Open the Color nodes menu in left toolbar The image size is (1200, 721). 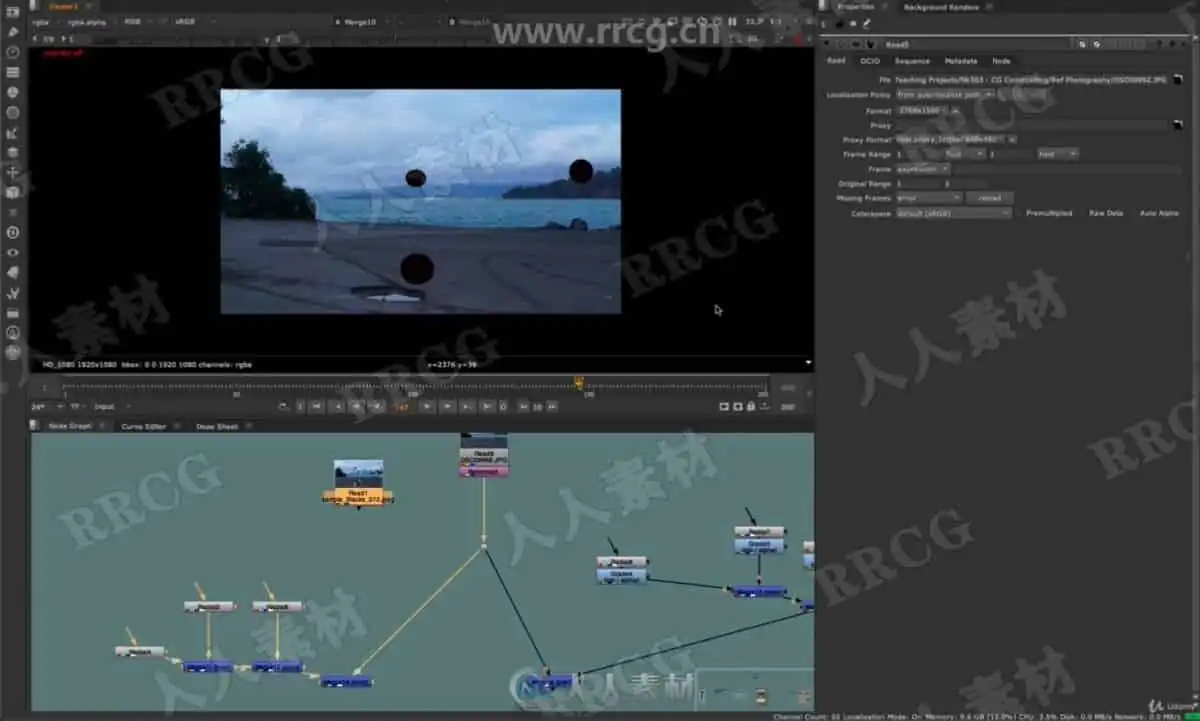click(13, 92)
